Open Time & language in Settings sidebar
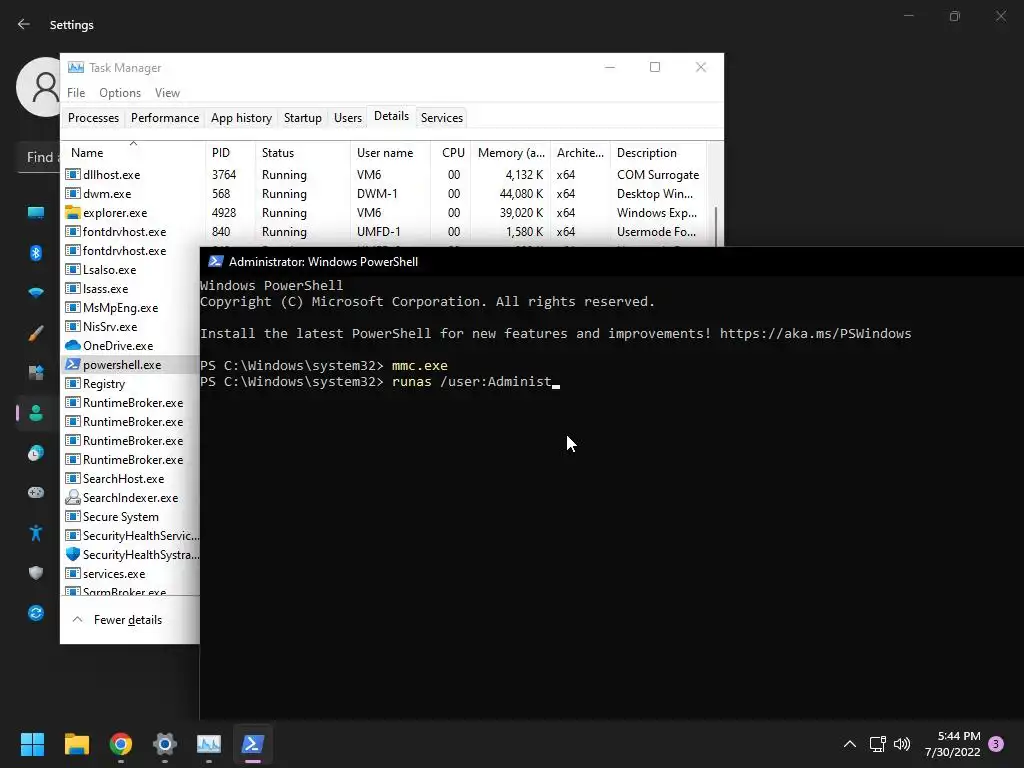Viewport: 1024px width, 768px height. point(36,453)
